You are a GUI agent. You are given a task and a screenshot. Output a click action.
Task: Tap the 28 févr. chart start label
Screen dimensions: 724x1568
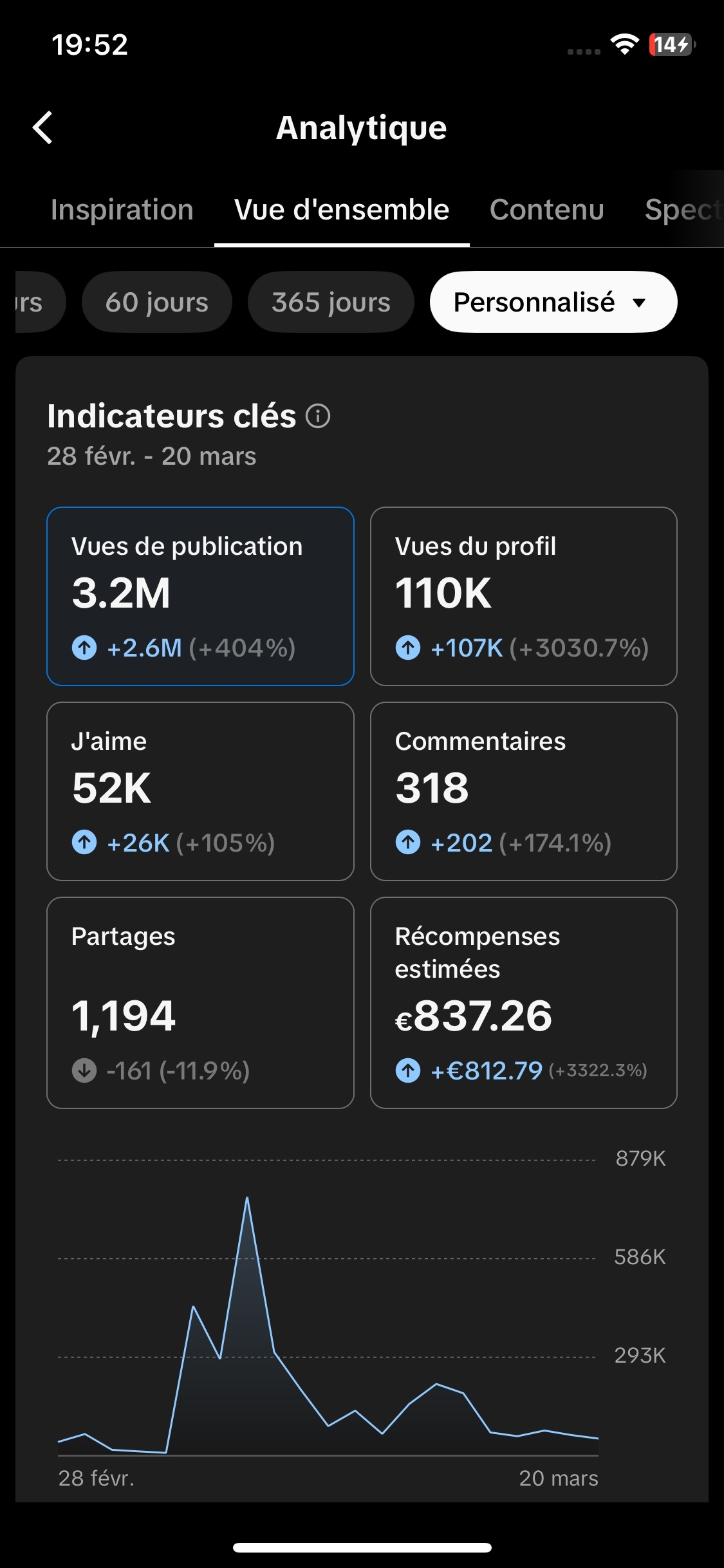tap(97, 1479)
